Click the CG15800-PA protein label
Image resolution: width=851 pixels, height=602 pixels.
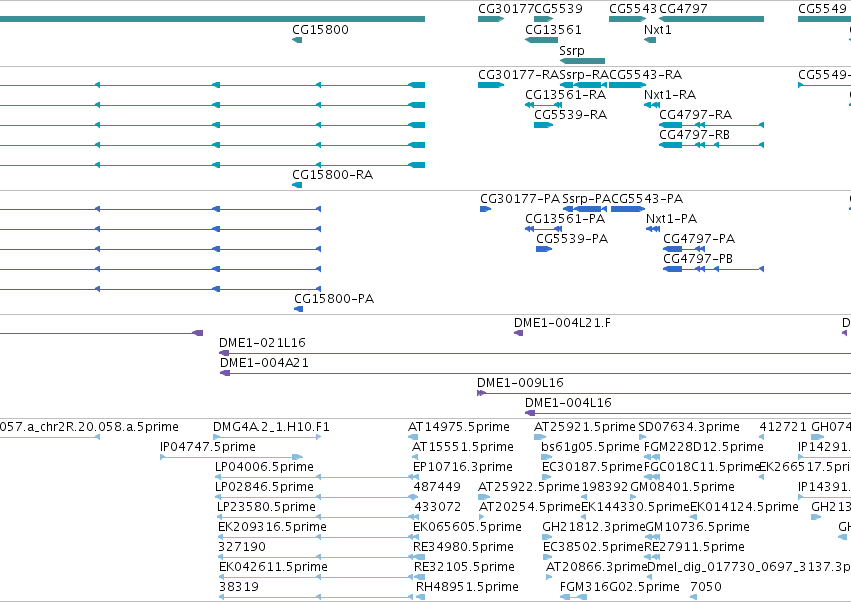coord(334,299)
